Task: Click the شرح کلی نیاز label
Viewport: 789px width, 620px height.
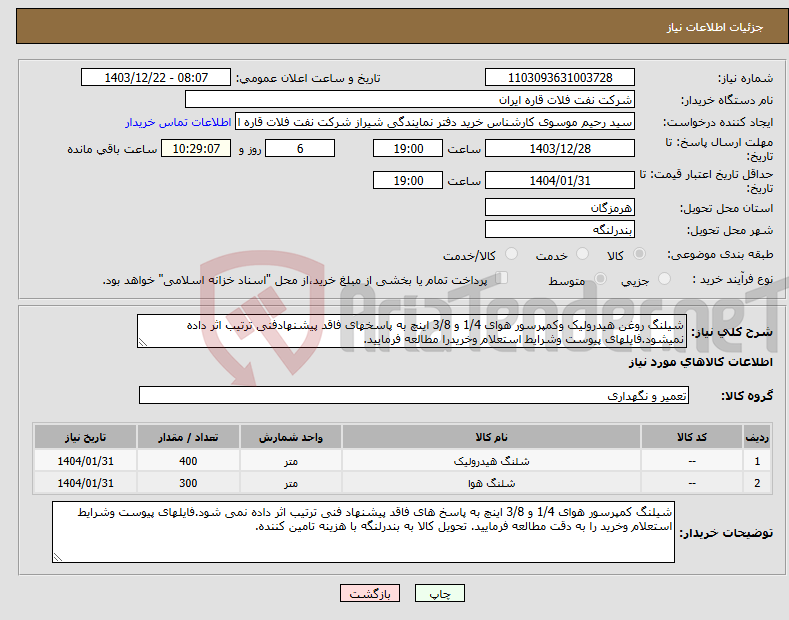Action: [732, 332]
